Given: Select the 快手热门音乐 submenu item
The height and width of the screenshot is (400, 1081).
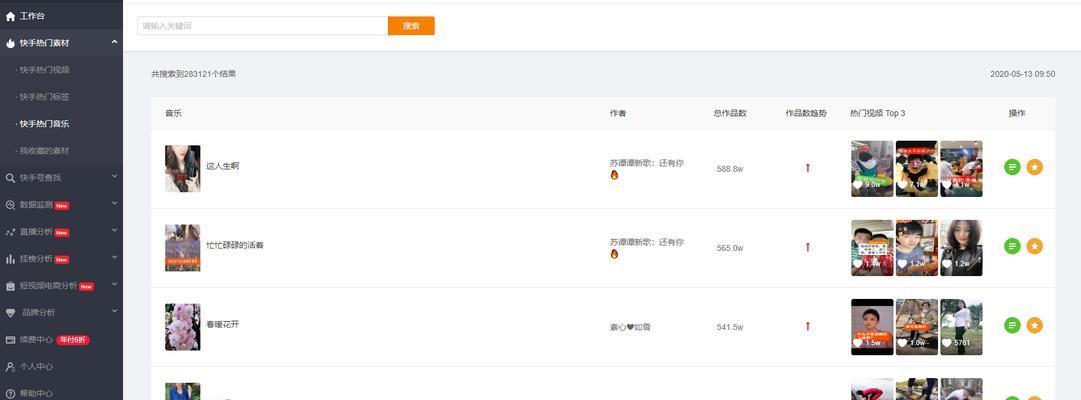Looking at the screenshot, I should pyautogui.click(x=44, y=124).
